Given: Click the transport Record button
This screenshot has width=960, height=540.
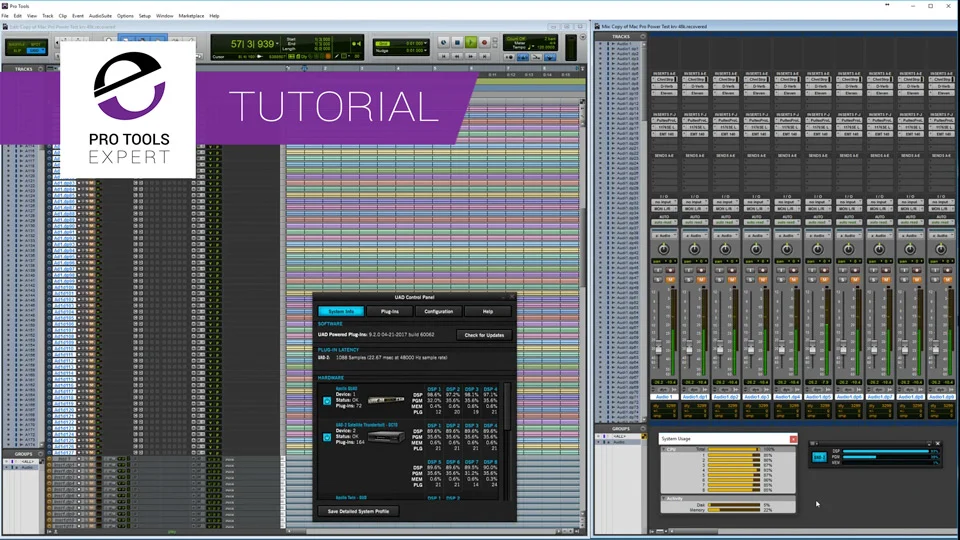Looking at the screenshot, I should 484,43.
